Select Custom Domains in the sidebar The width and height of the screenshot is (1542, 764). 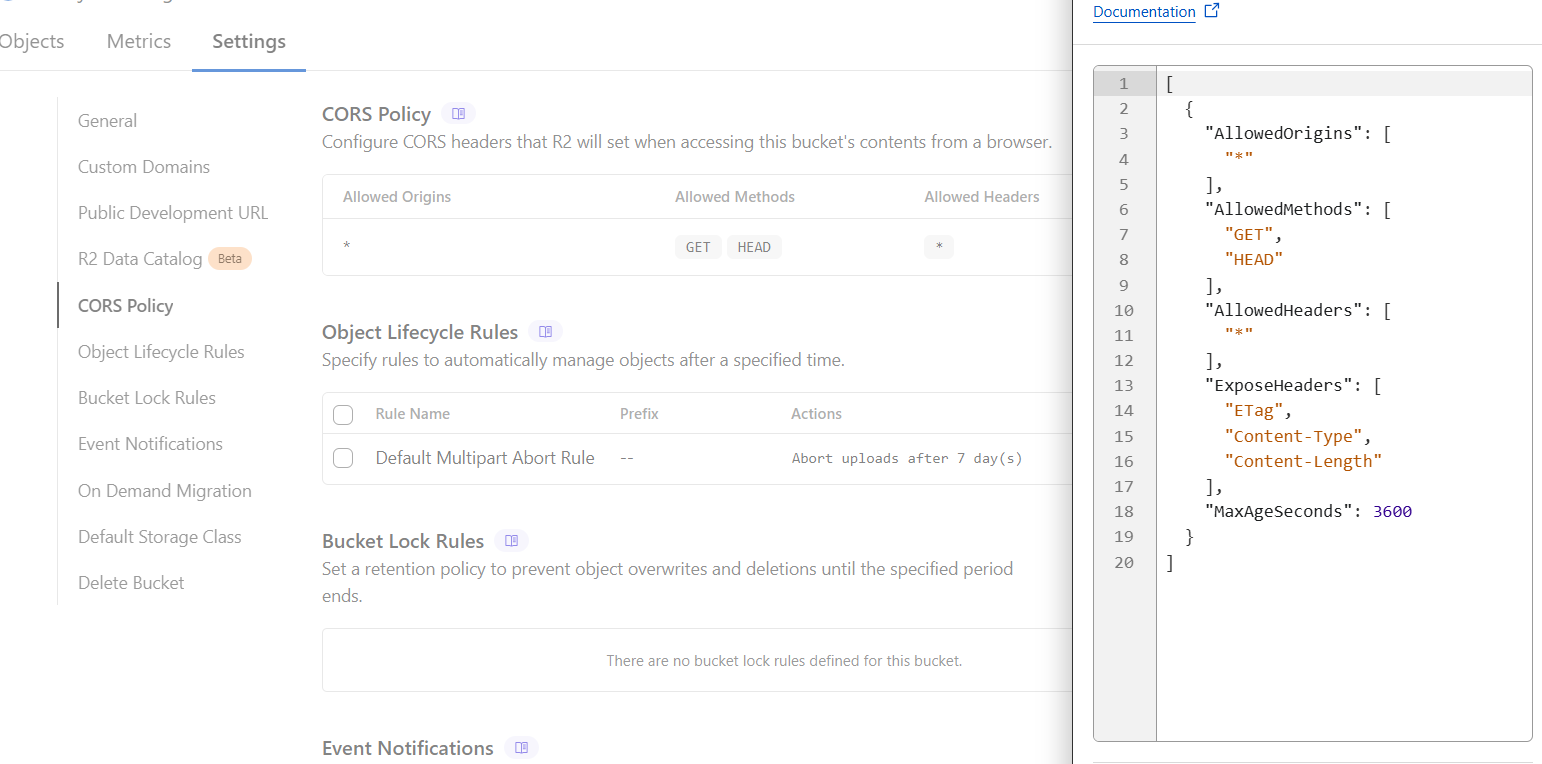(143, 166)
